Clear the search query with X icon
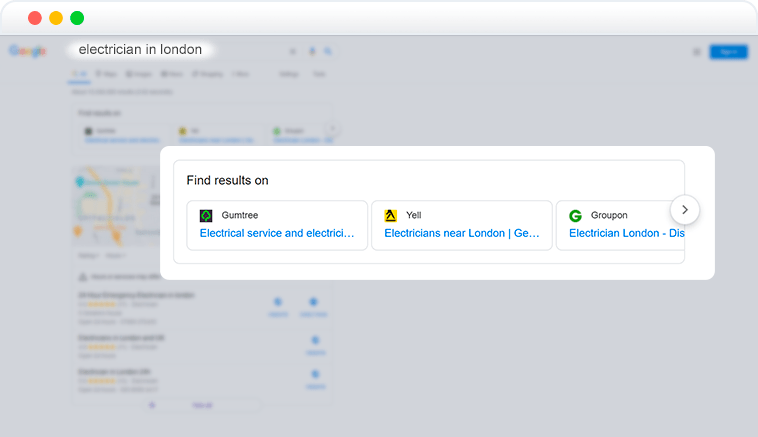 pos(292,51)
